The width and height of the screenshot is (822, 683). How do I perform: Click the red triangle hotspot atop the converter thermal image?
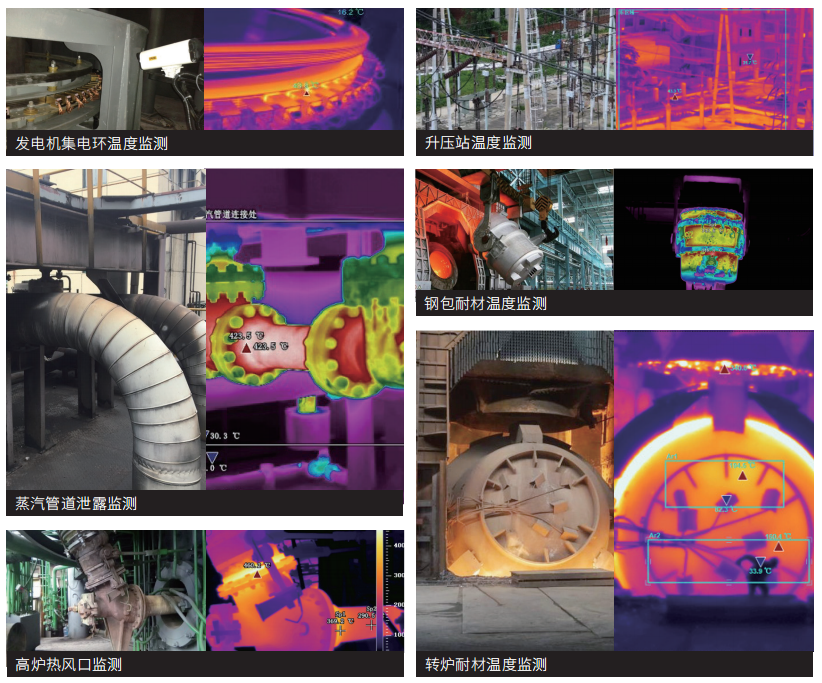[x=725, y=369]
